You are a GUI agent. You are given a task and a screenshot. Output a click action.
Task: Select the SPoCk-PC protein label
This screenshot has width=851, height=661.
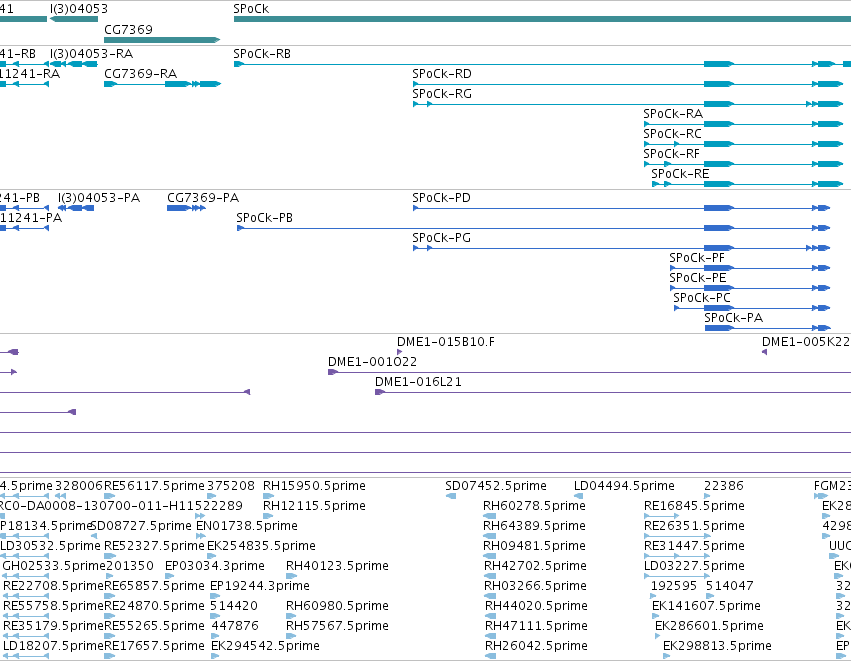click(702, 298)
